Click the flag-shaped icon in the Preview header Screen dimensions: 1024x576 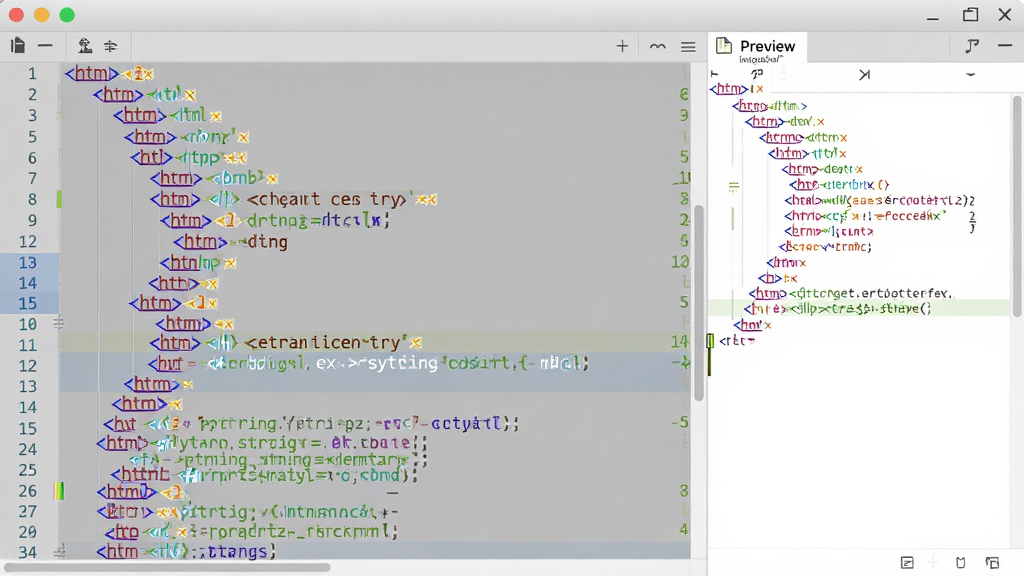972,46
